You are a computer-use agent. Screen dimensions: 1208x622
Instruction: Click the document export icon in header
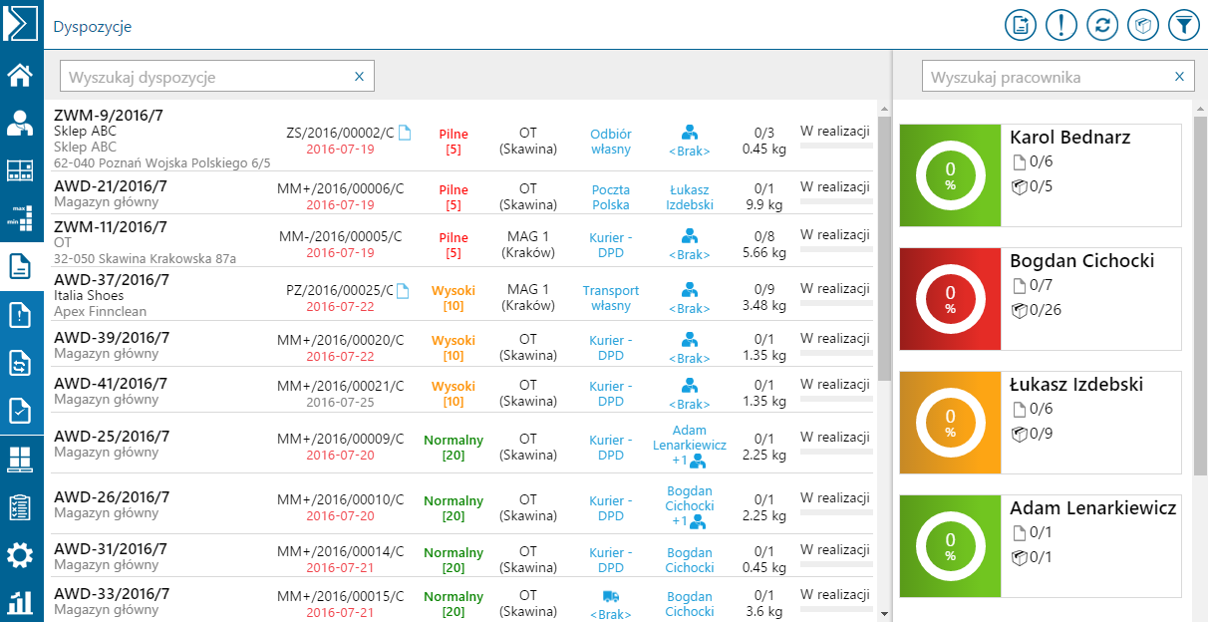[x=1020, y=25]
